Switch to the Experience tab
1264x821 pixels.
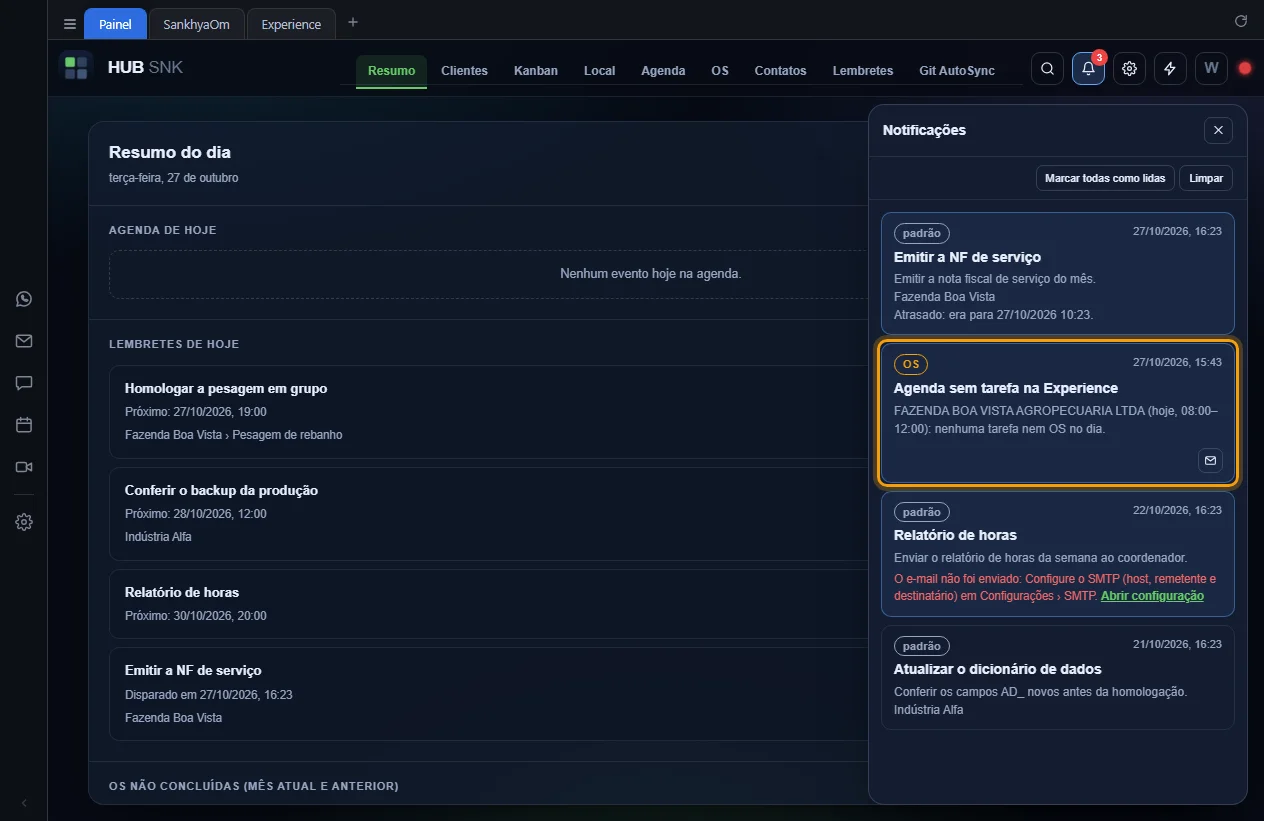coord(291,24)
